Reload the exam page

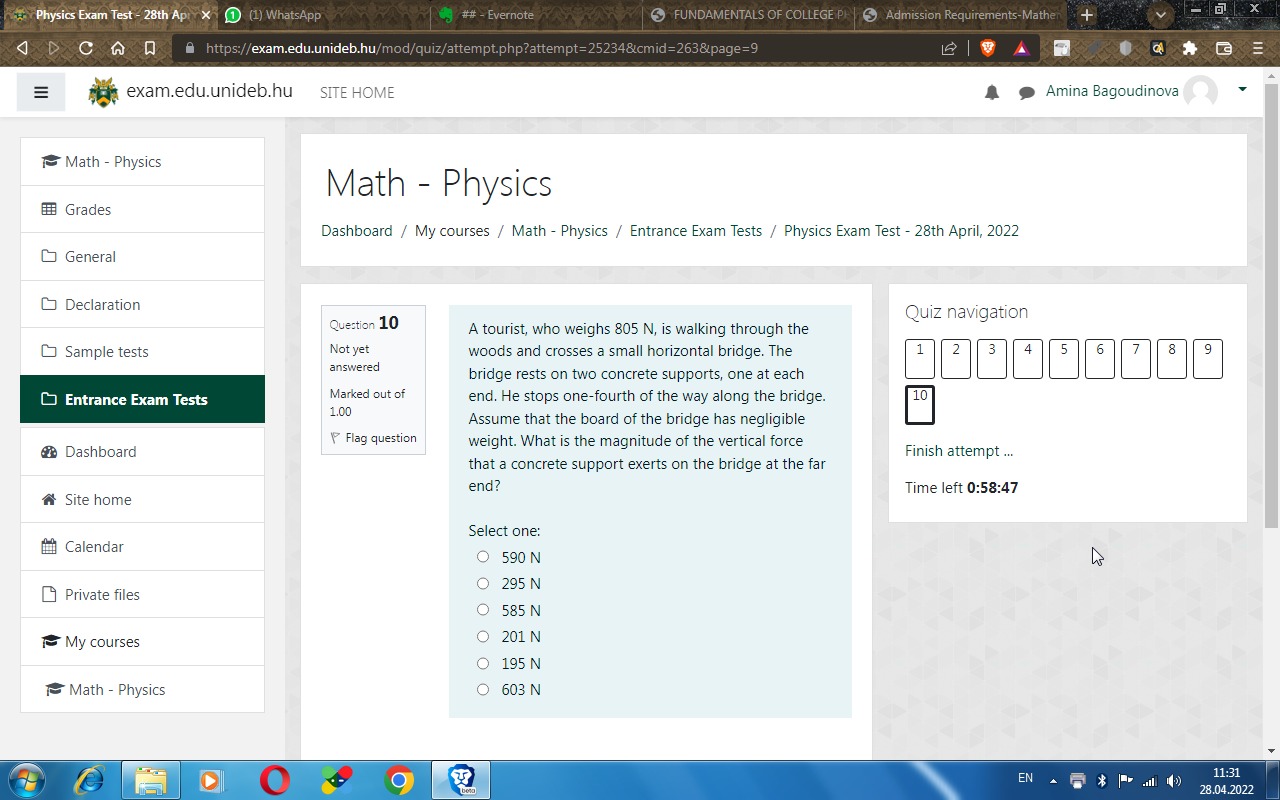point(86,48)
